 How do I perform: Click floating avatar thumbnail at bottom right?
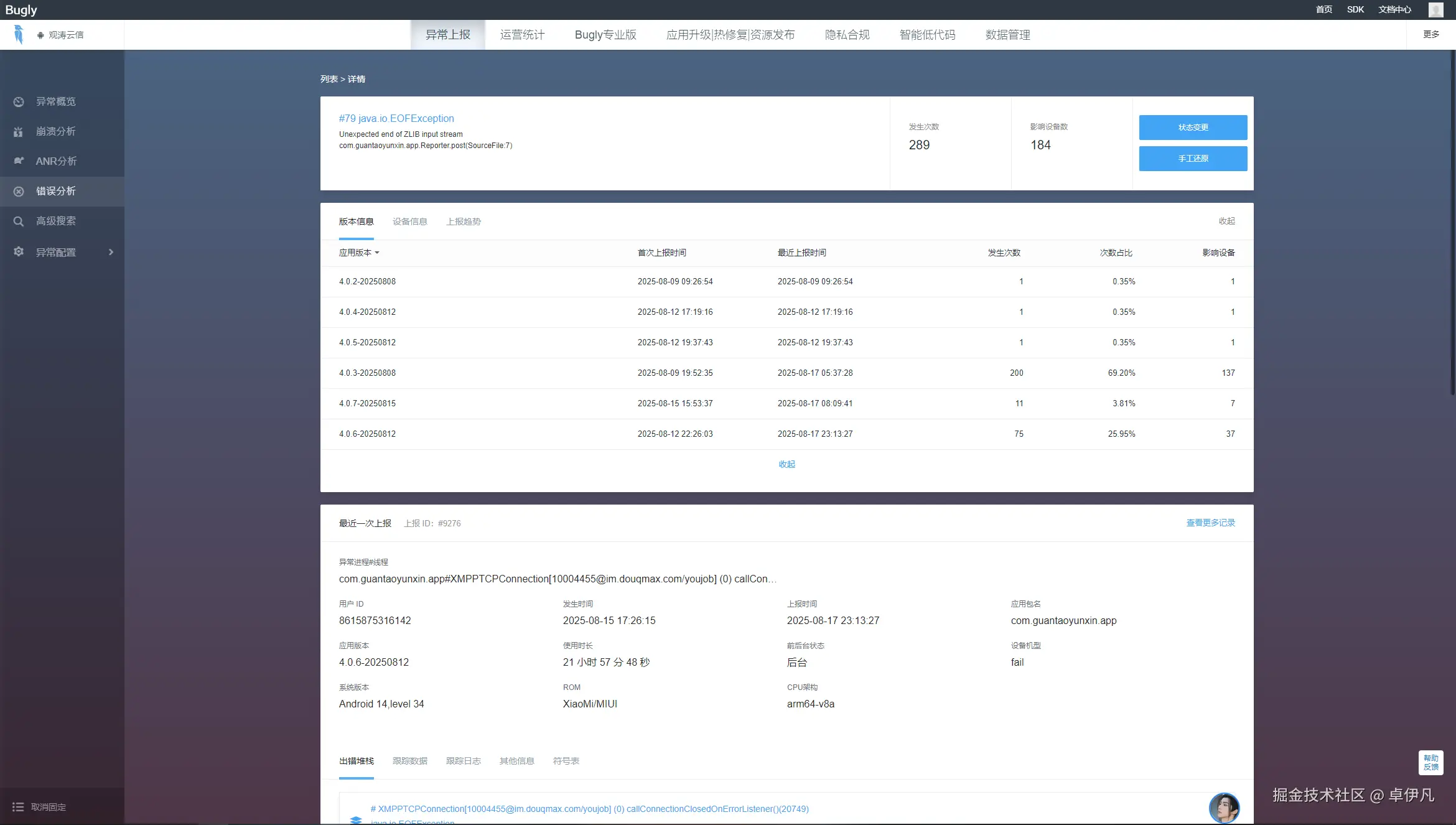pyautogui.click(x=1224, y=808)
